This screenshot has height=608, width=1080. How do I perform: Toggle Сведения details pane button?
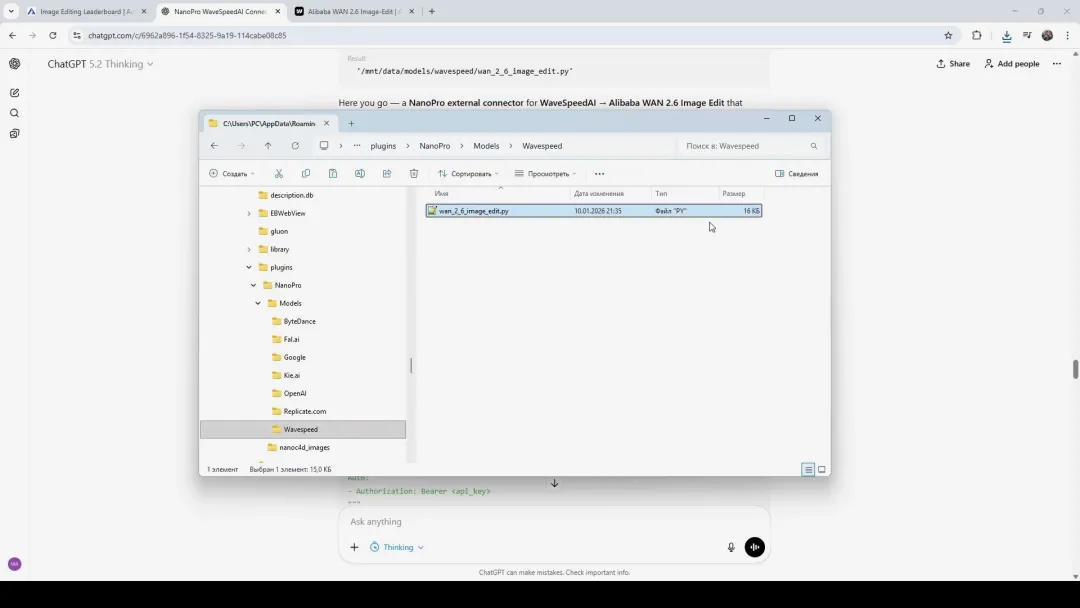point(797,174)
